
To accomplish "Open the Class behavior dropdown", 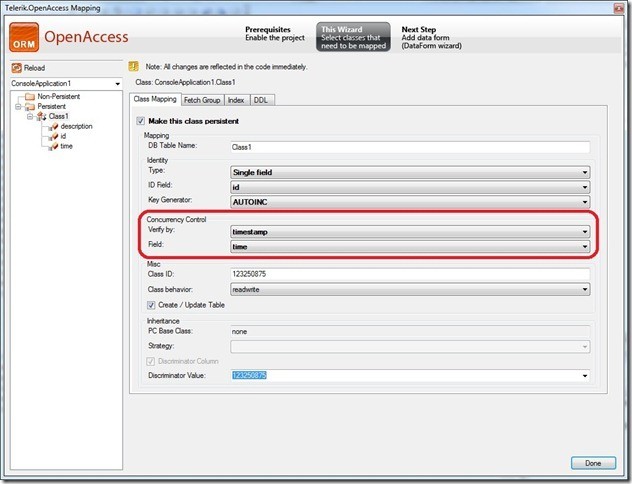I will point(410,290).
